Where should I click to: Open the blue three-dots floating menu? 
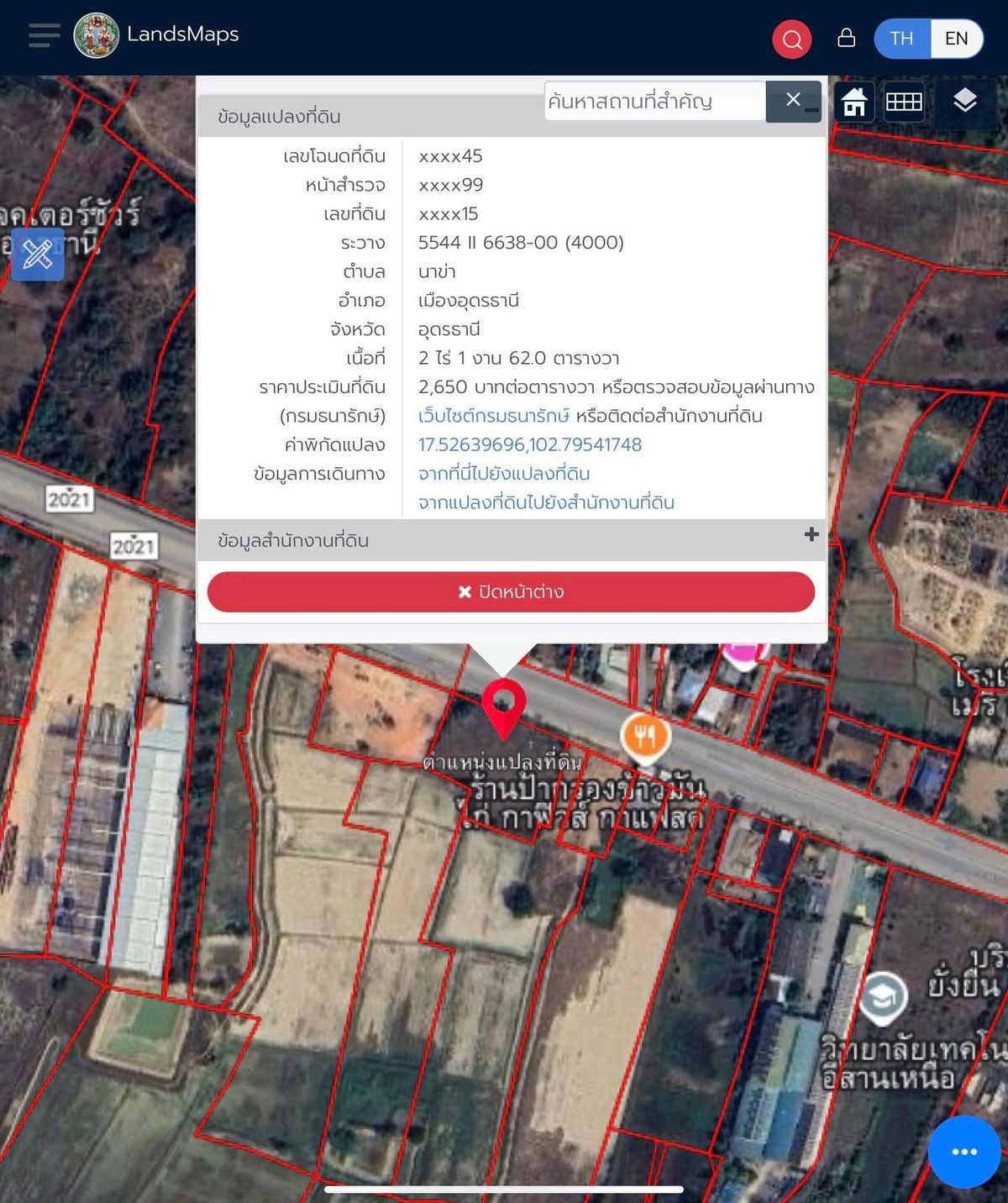pos(963,1151)
